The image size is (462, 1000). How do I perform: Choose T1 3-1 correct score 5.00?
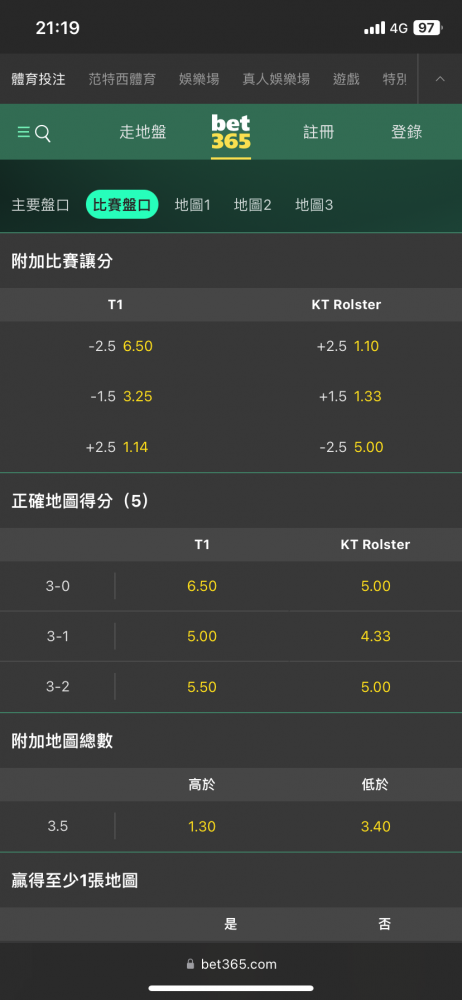[202, 636]
